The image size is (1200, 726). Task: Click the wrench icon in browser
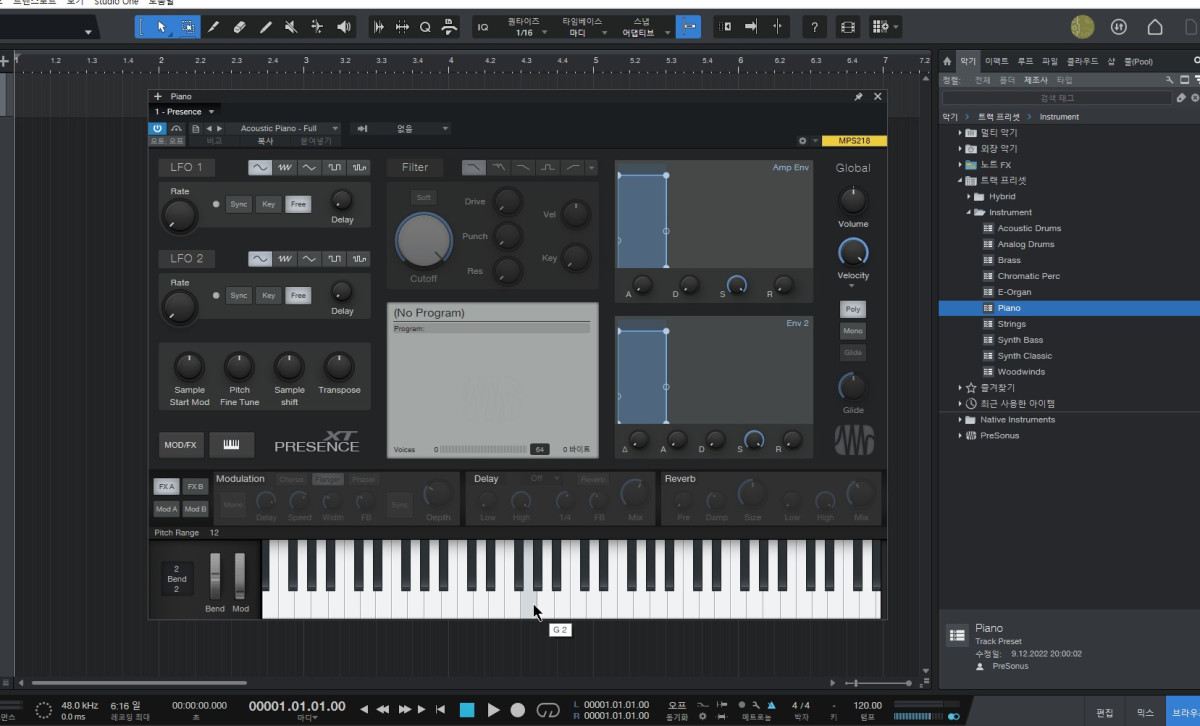[1170, 79]
